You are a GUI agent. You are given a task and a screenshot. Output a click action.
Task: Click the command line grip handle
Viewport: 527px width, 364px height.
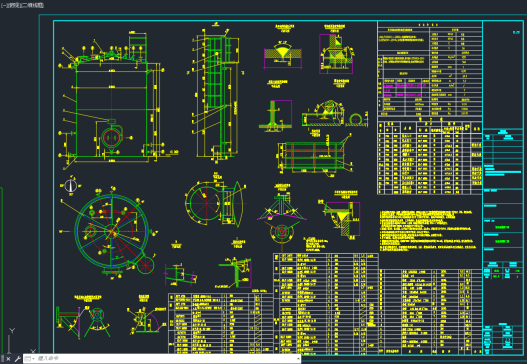(3, 359)
